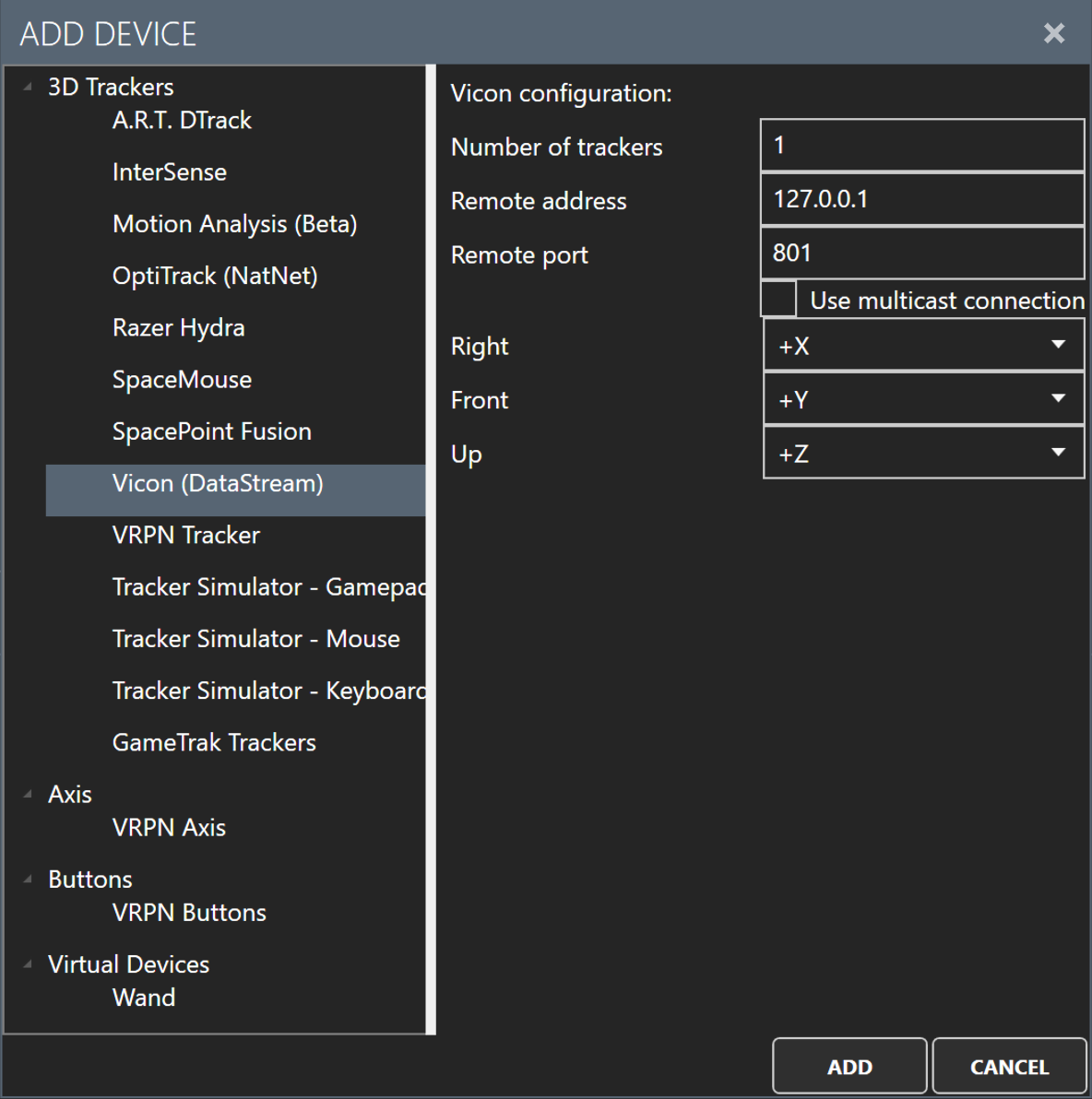
Task: Select A.R.T. DTrack in device list
Action: click(x=182, y=121)
